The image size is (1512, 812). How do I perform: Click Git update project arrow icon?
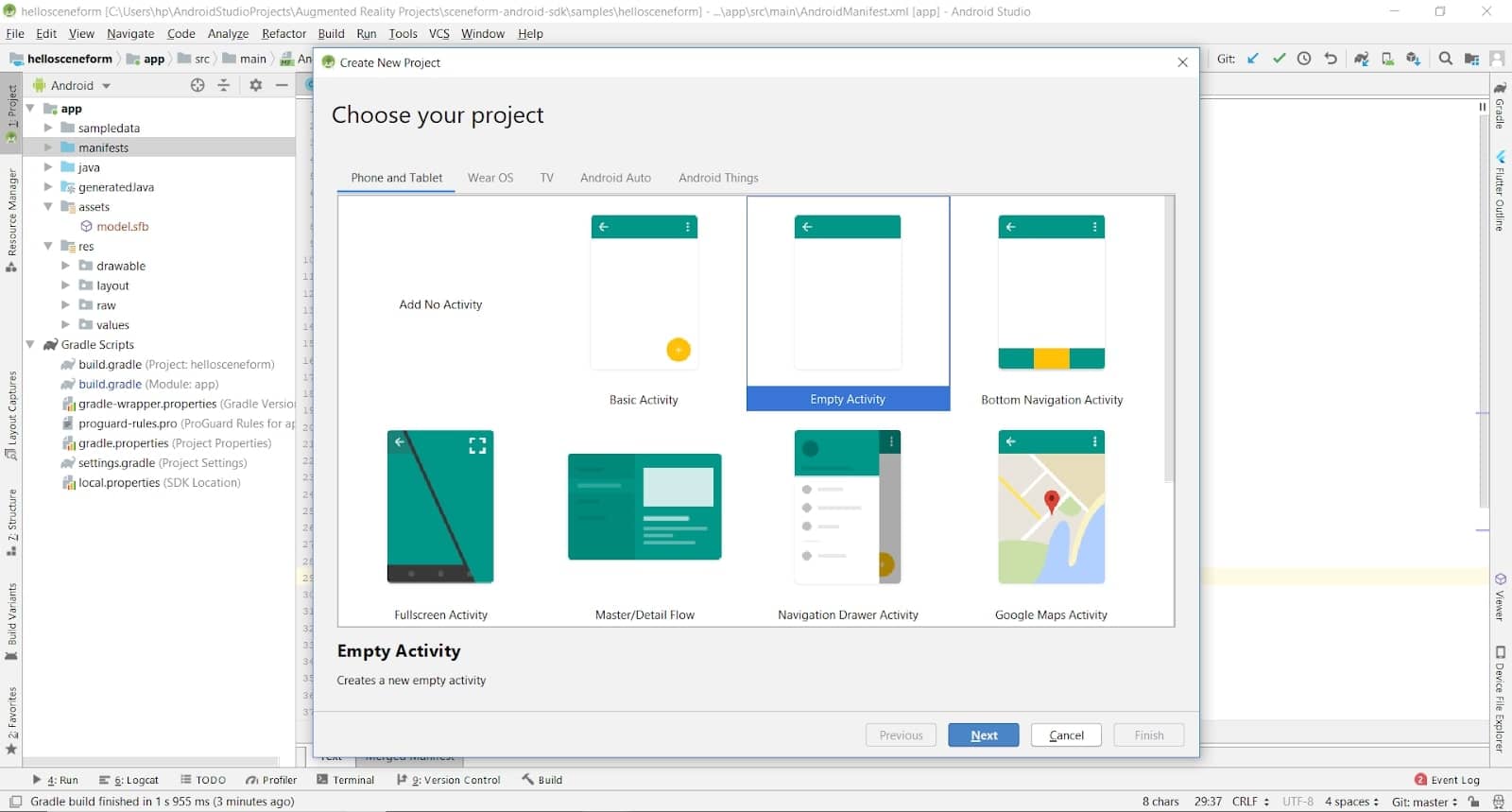click(1252, 59)
